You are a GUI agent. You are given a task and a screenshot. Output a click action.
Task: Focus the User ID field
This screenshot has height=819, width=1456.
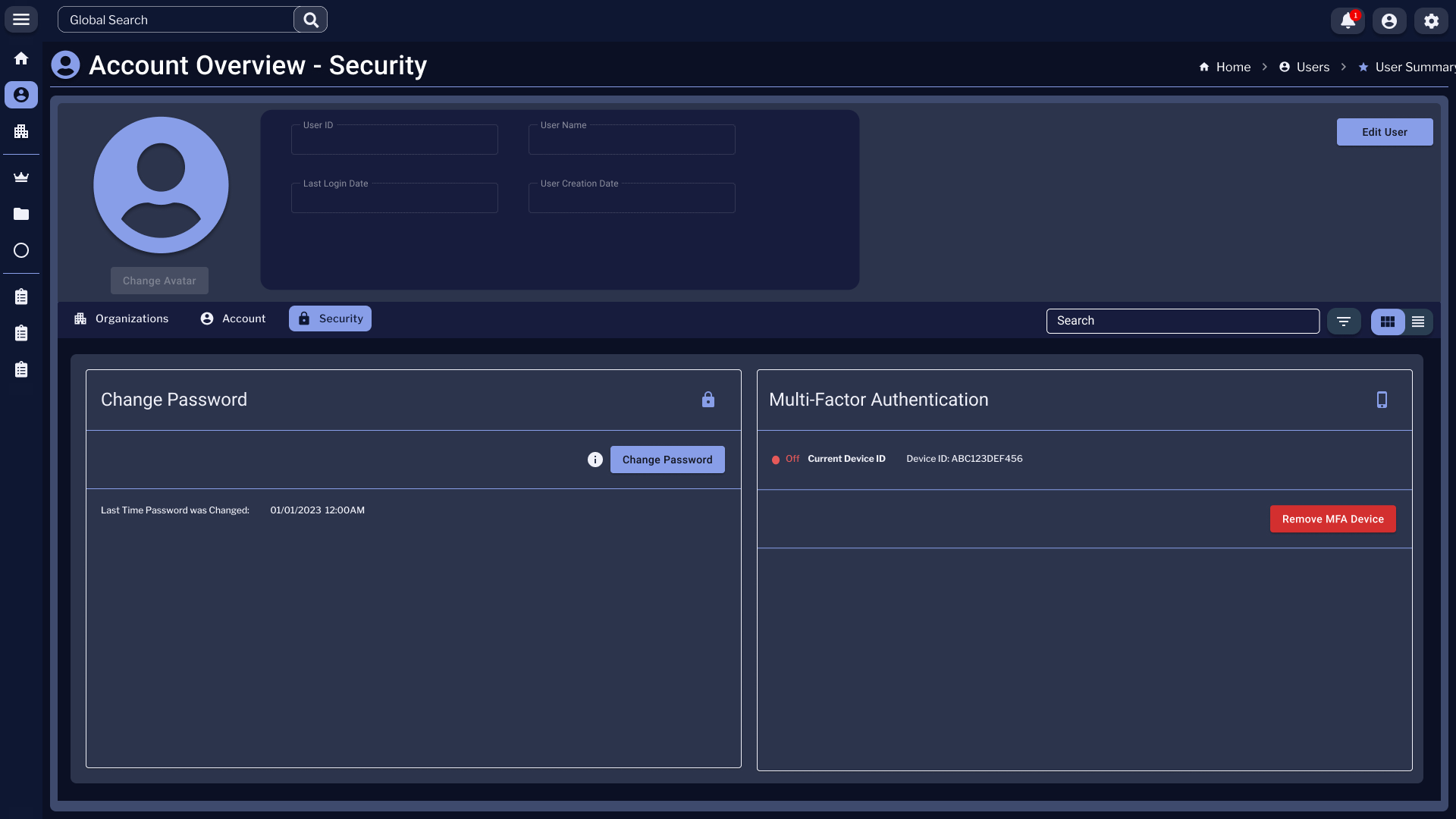point(394,140)
